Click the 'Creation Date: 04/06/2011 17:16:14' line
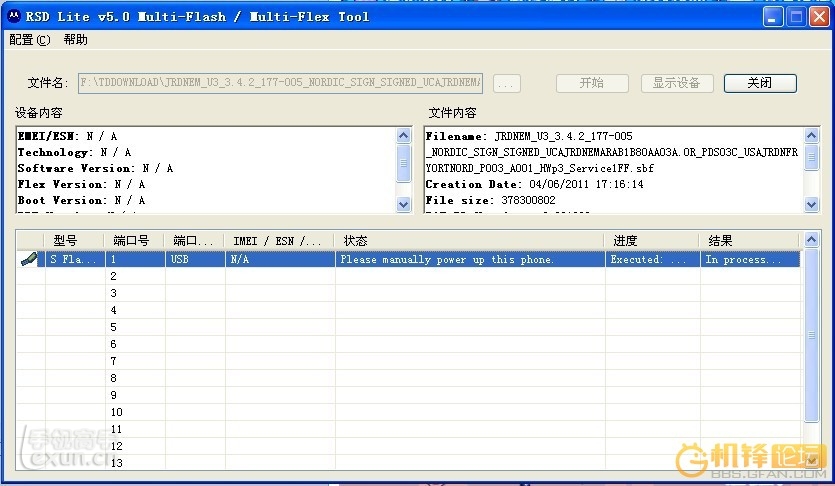835x486 pixels. (535, 184)
